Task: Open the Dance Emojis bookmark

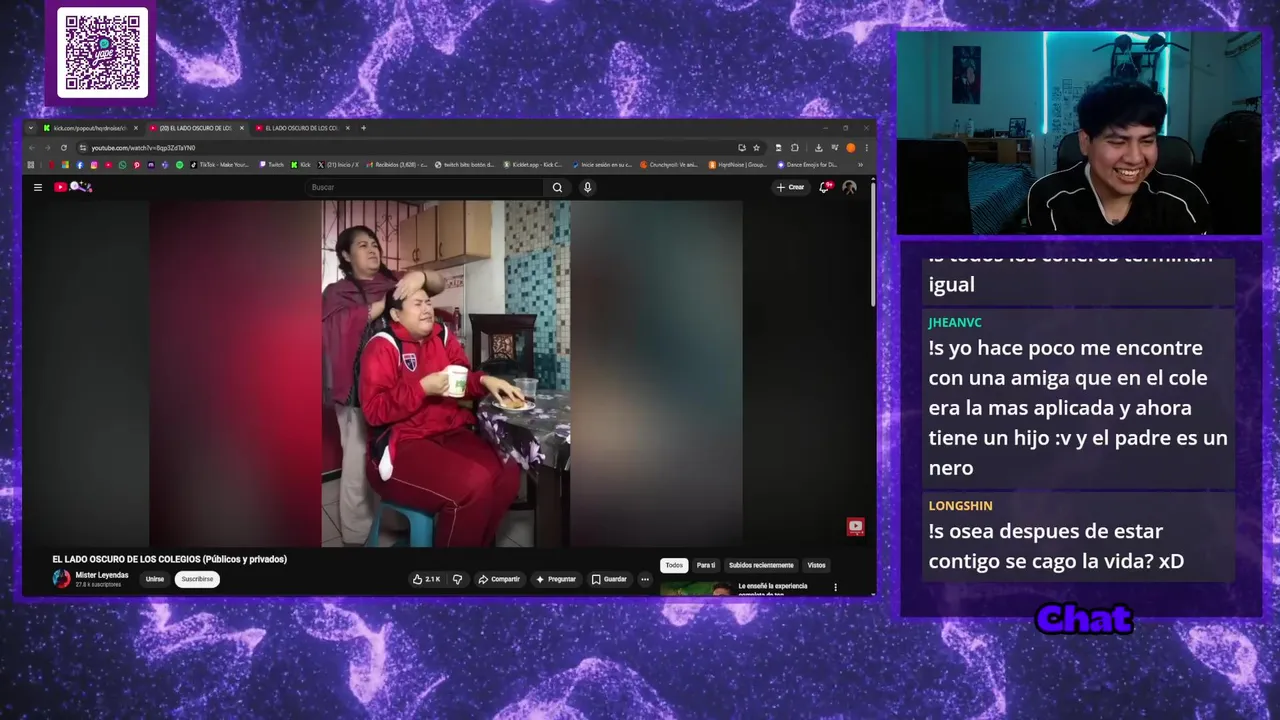Action: click(807, 165)
